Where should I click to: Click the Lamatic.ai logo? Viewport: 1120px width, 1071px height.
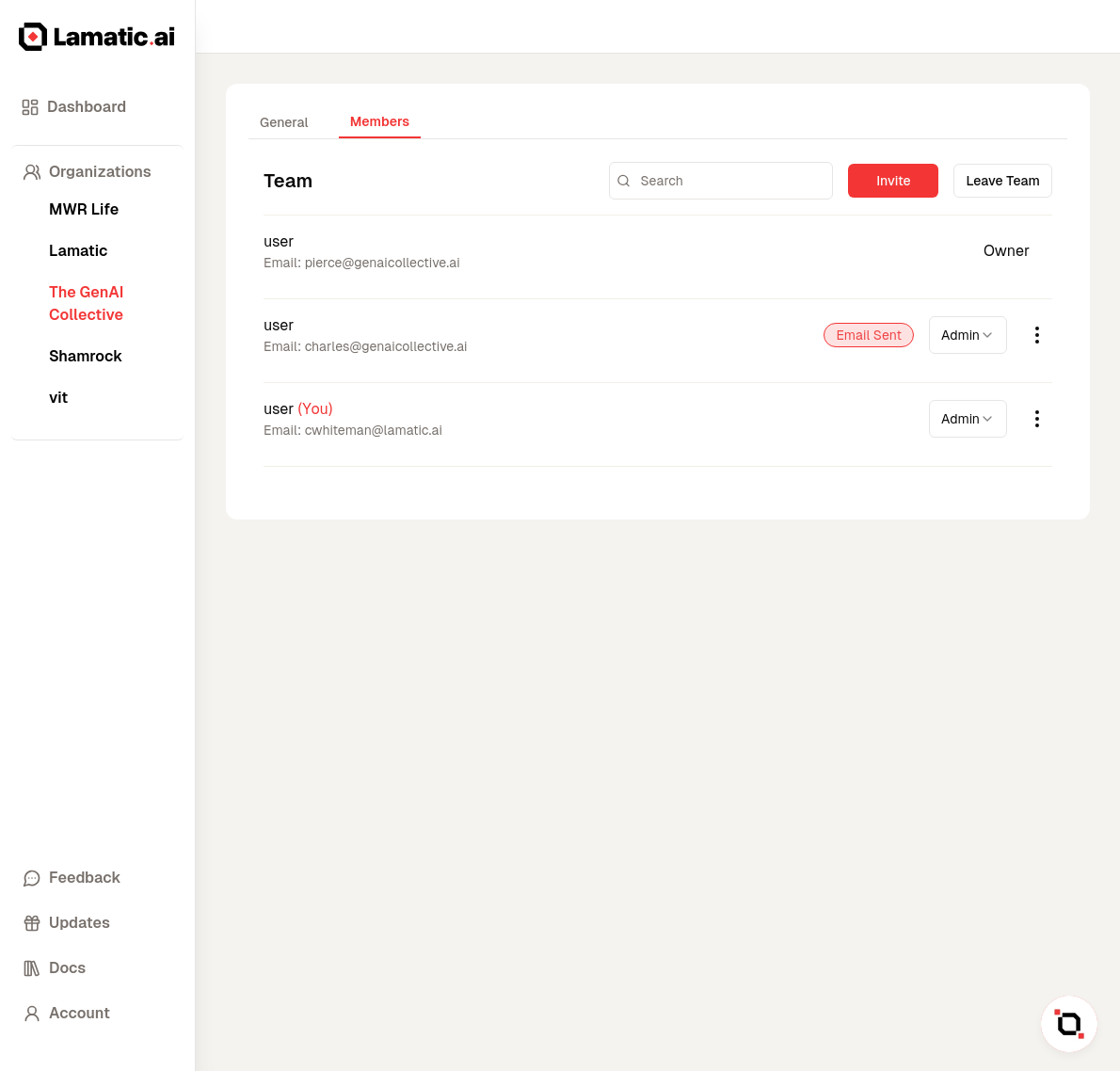(97, 37)
